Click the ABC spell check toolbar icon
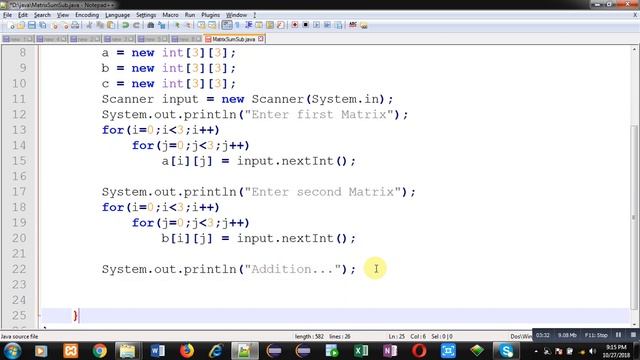640x360 pixels. pos(353,25)
